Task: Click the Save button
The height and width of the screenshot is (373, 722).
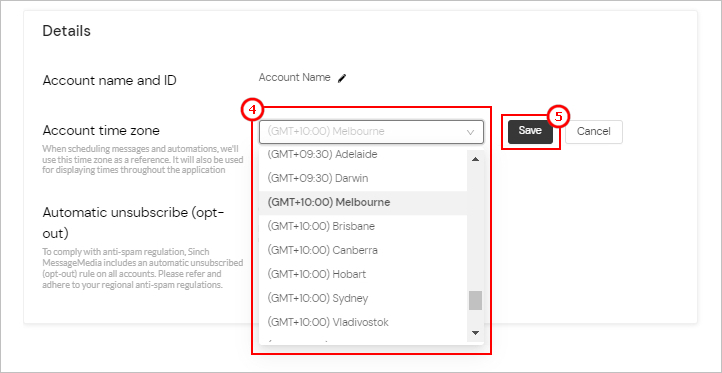Action: click(x=530, y=132)
